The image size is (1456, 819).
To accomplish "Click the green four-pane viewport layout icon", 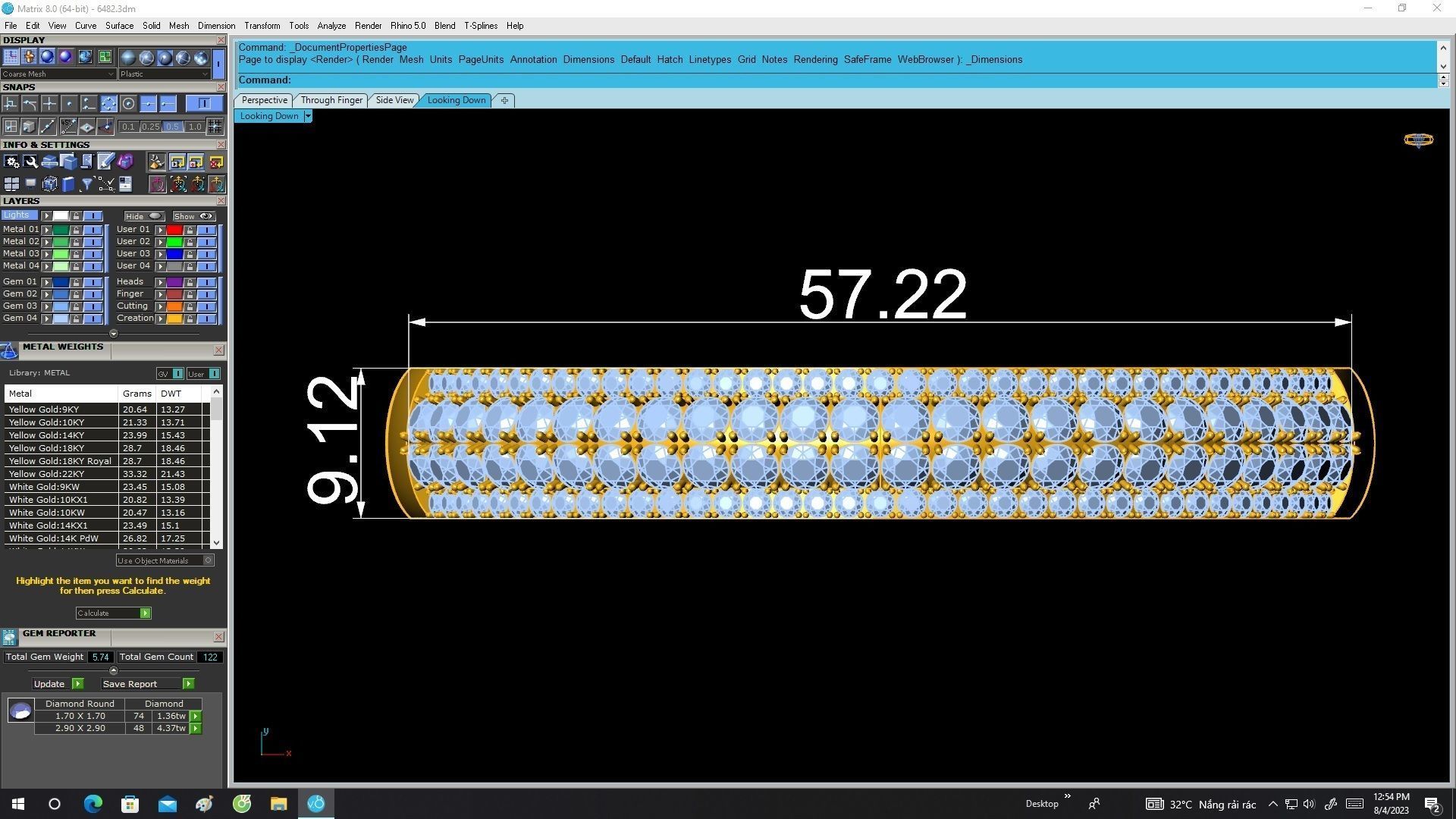I will point(105,57).
